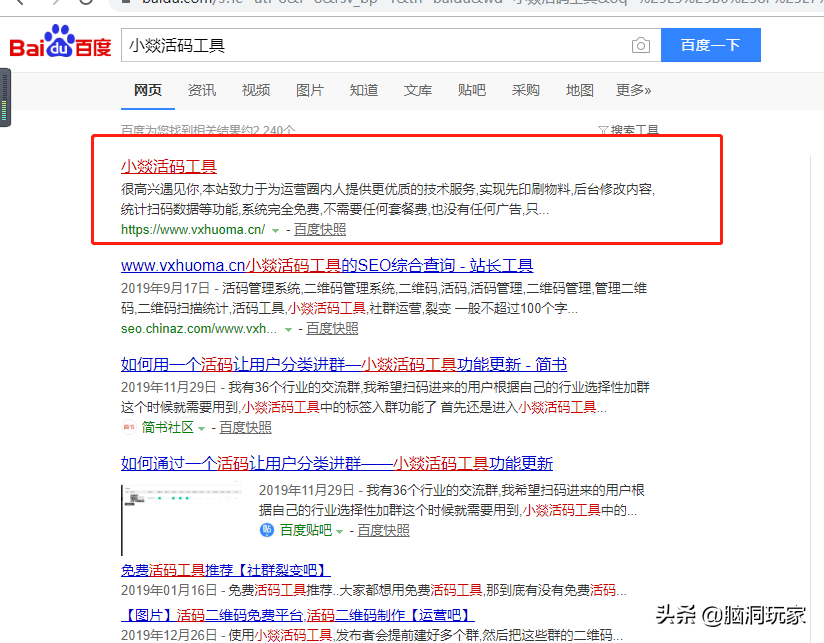Image resolution: width=824 pixels, height=643 pixels.
Task: Expand the dropdown arrow next to 简书社区
Action: pos(201,429)
